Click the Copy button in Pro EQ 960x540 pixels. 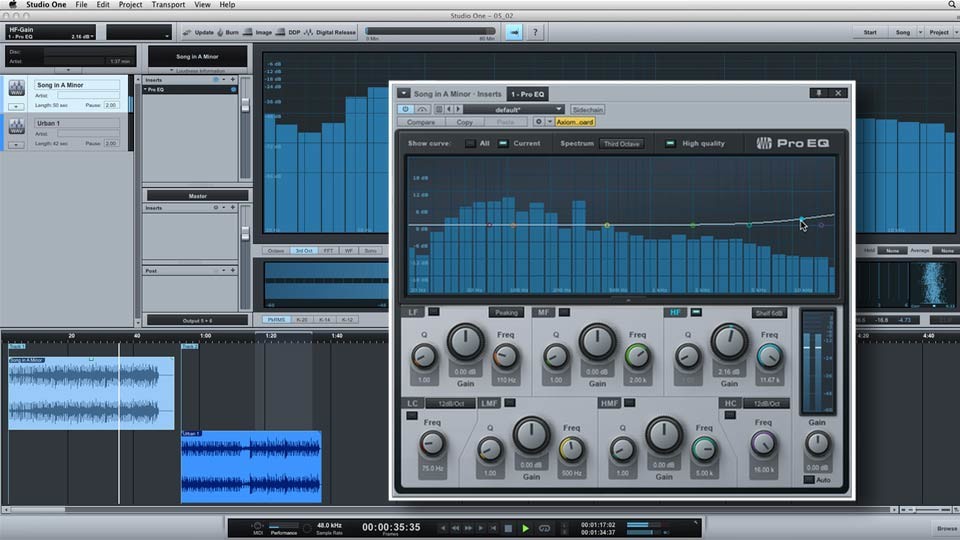click(x=465, y=122)
